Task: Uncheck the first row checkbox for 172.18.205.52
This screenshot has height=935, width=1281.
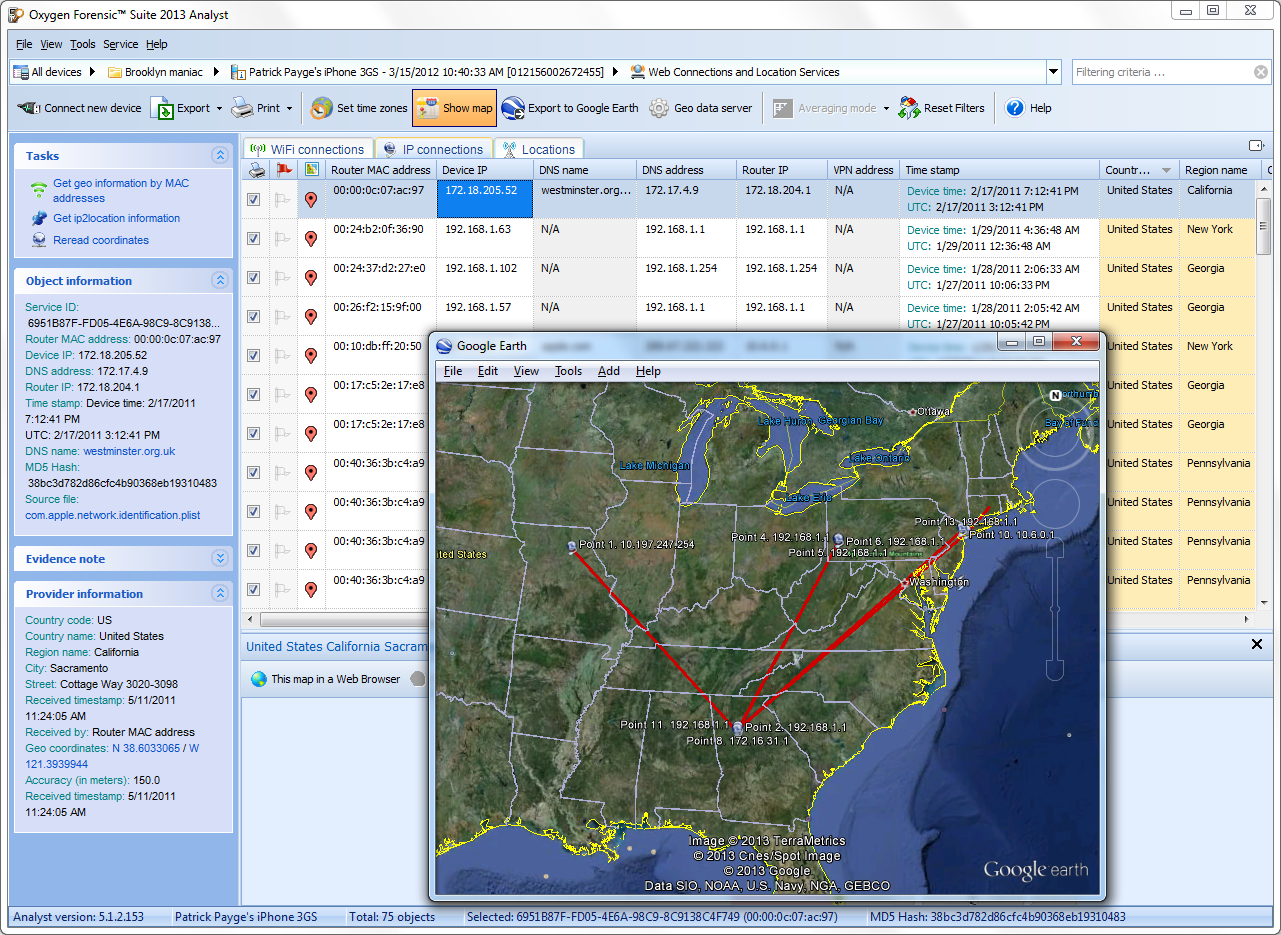Action: tap(254, 200)
